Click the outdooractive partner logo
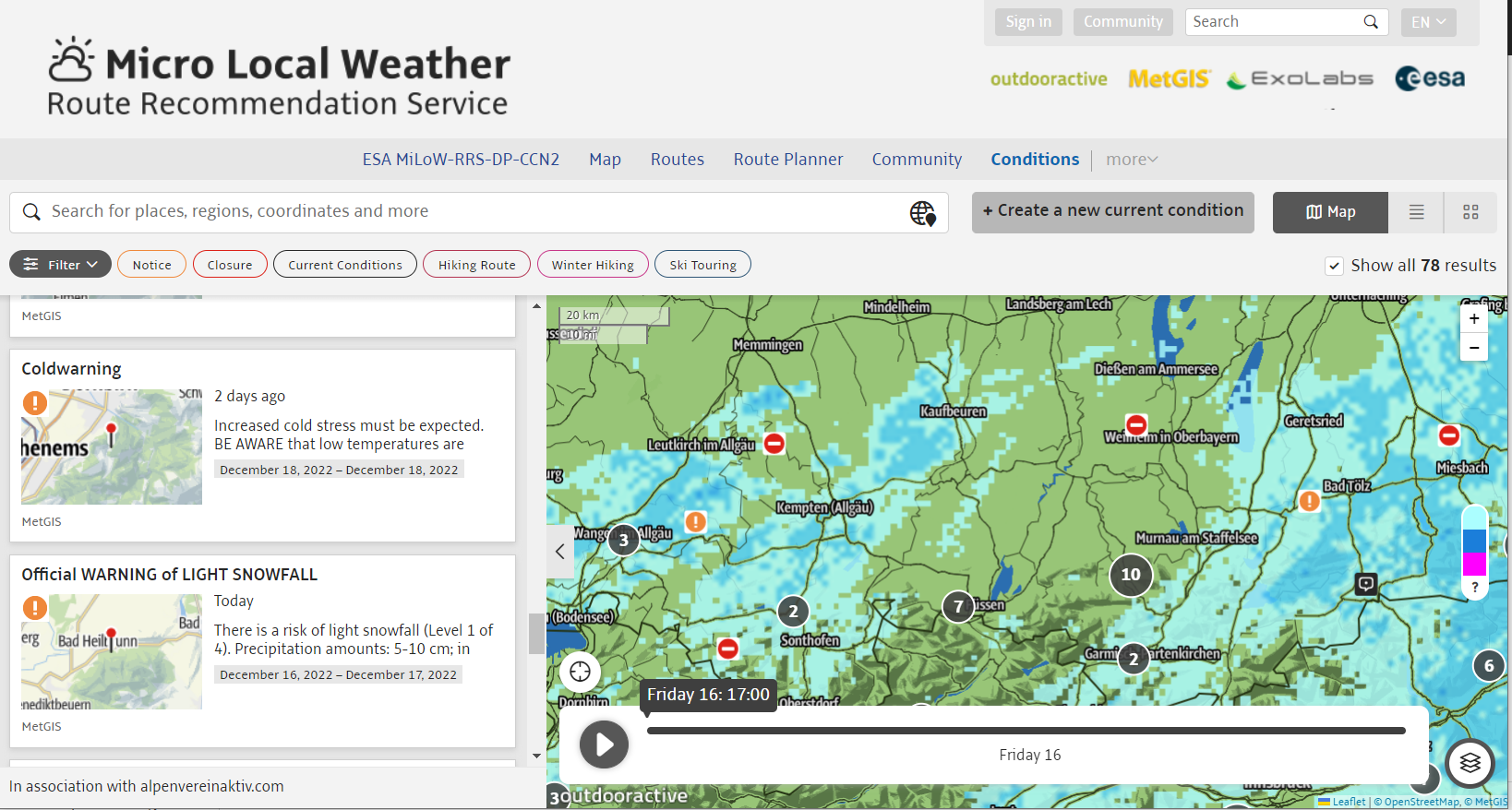The height and width of the screenshot is (810, 1512). (1049, 79)
